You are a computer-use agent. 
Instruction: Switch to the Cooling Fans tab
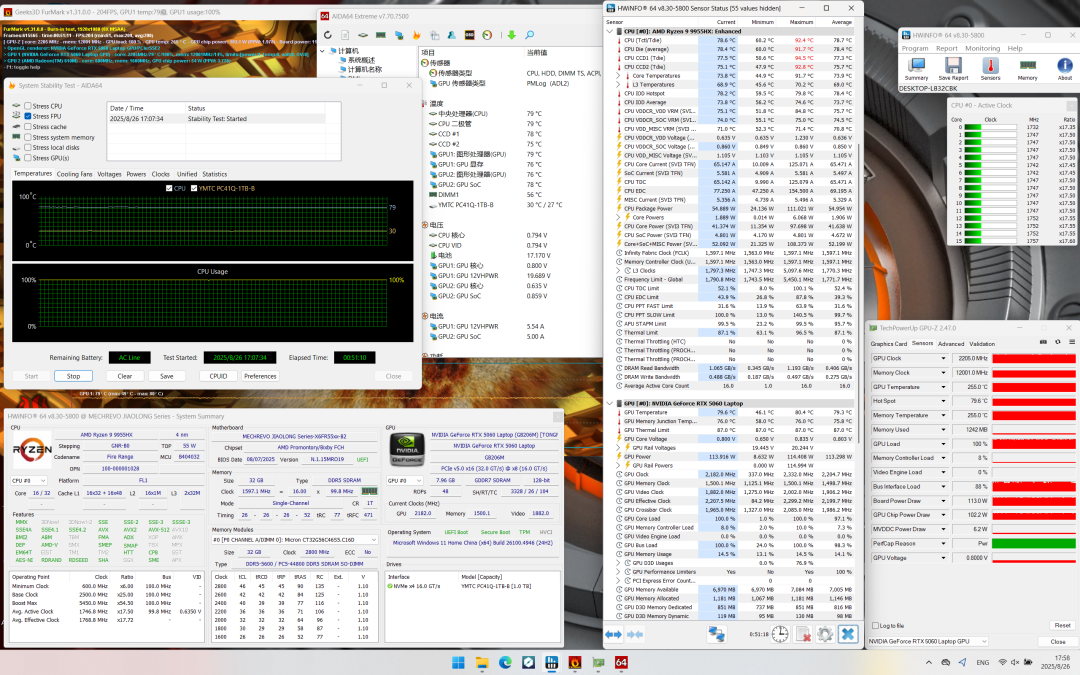pos(74,174)
